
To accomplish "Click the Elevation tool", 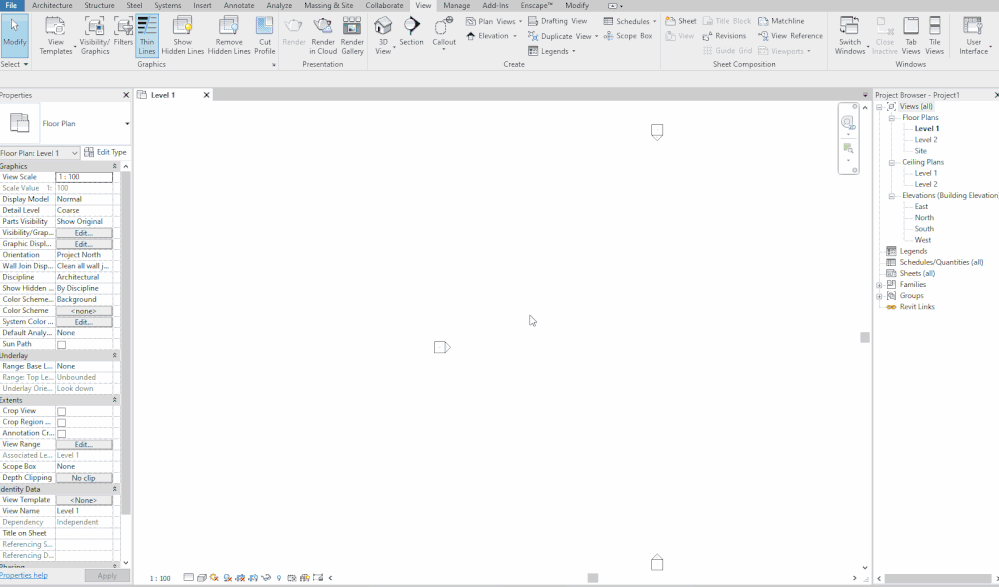I will 487,36.
